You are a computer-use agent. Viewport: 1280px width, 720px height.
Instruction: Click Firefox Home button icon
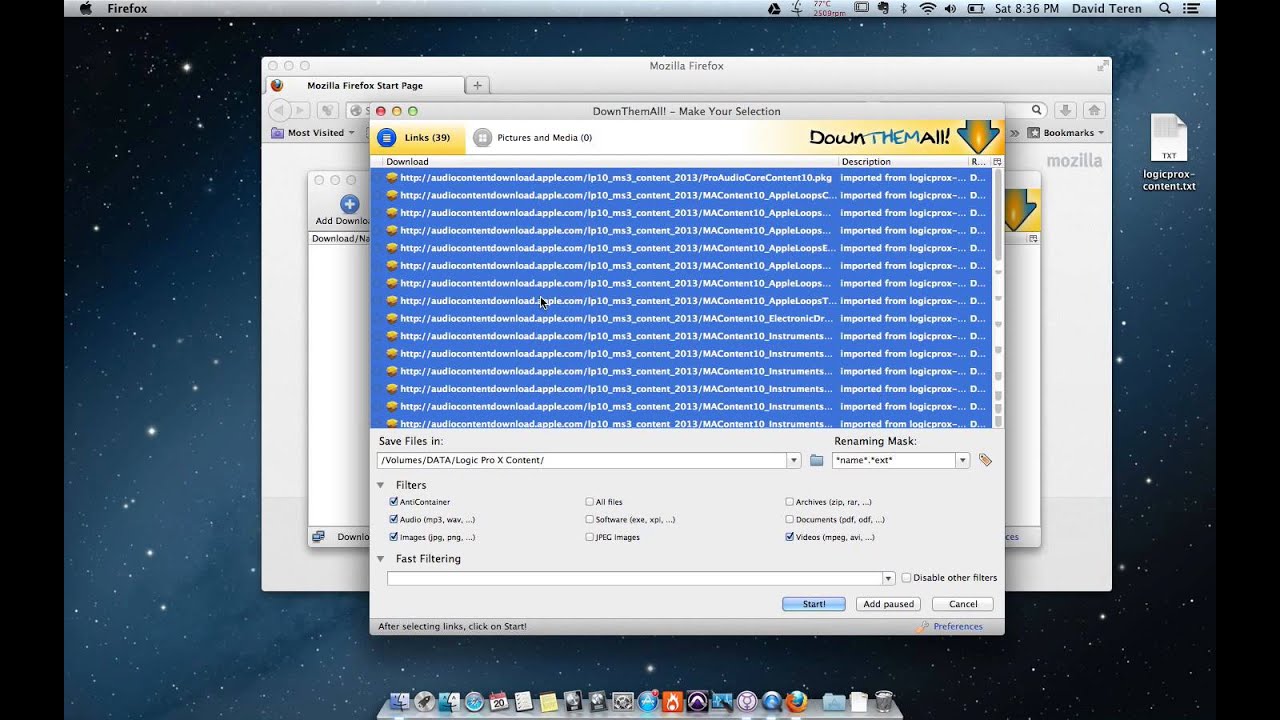(x=1094, y=110)
